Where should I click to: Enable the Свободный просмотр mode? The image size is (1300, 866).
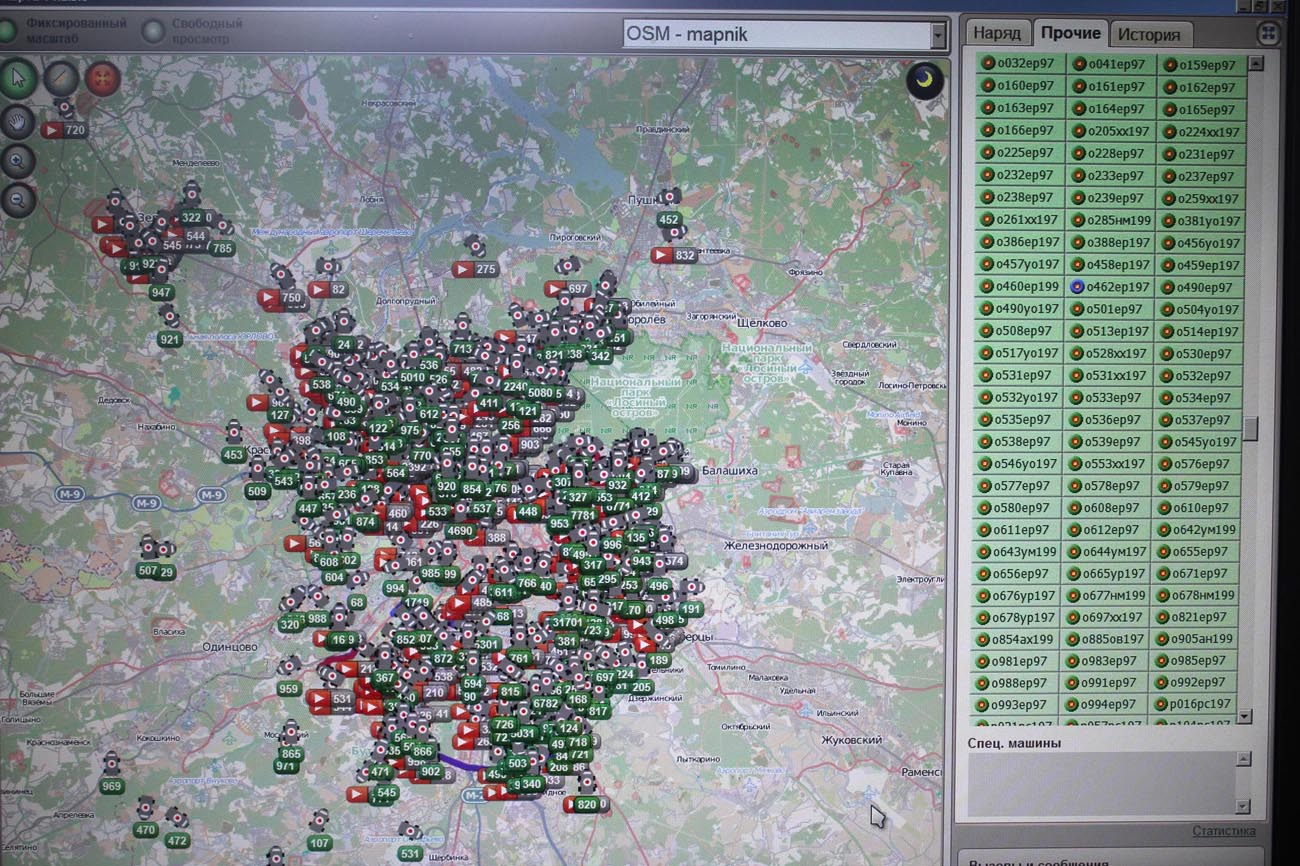153,31
